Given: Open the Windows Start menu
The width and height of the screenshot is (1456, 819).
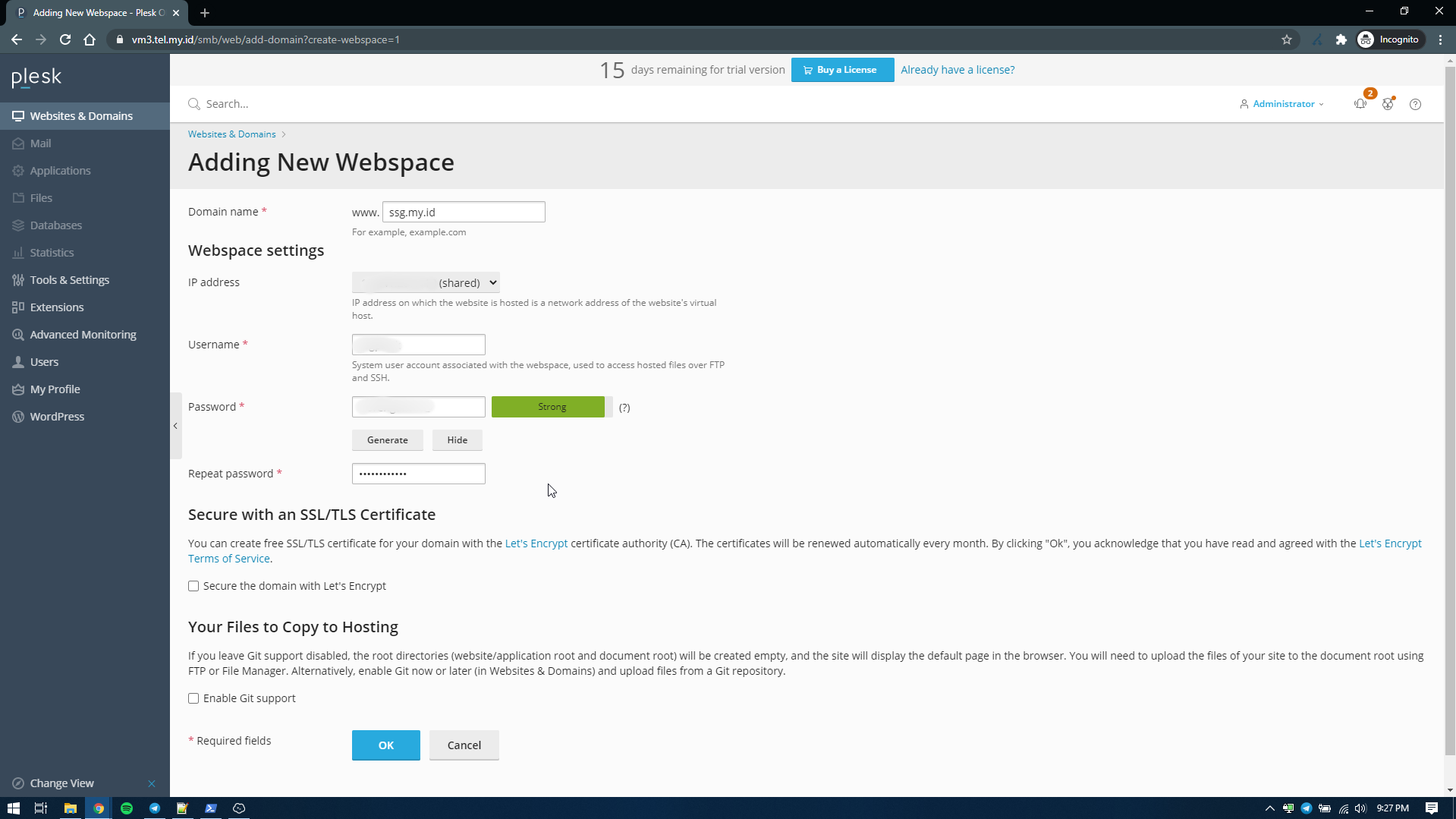Looking at the screenshot, I should point(13,808).
